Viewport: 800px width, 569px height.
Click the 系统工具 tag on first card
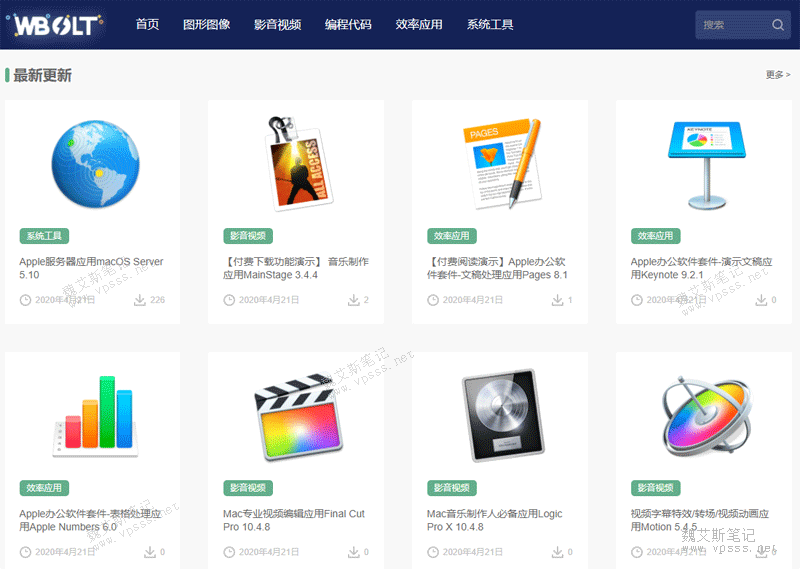point(44,236)
